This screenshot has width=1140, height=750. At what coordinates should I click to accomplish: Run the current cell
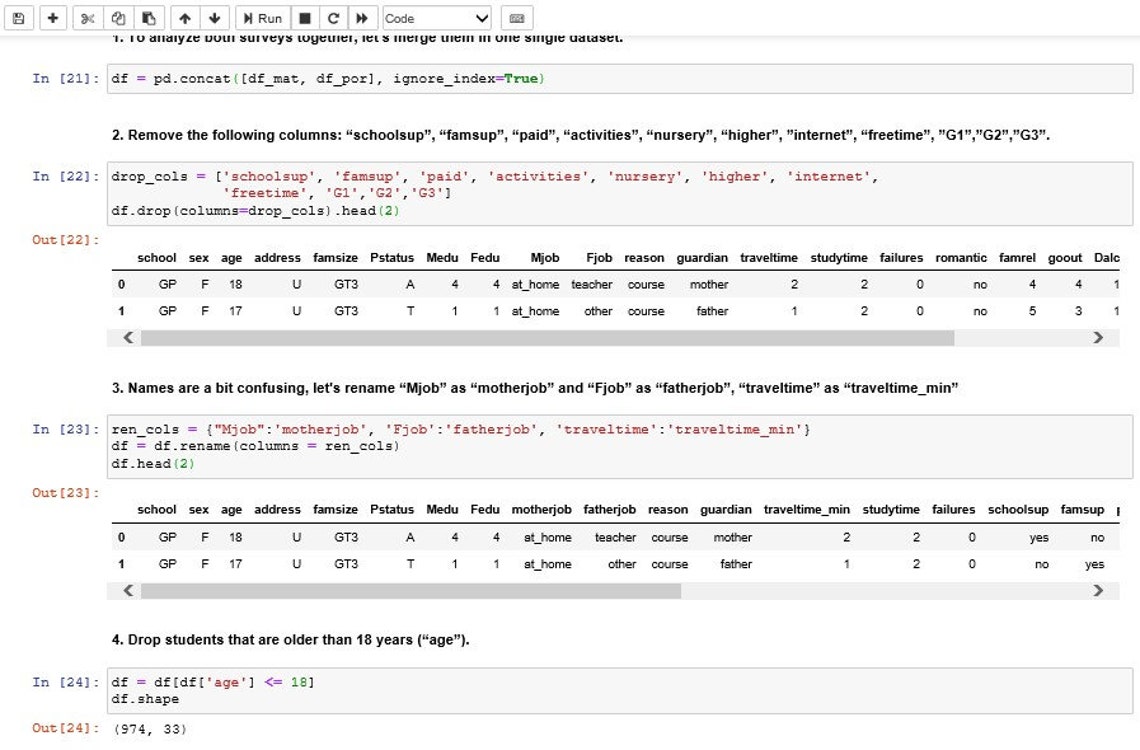pos(260,17)
